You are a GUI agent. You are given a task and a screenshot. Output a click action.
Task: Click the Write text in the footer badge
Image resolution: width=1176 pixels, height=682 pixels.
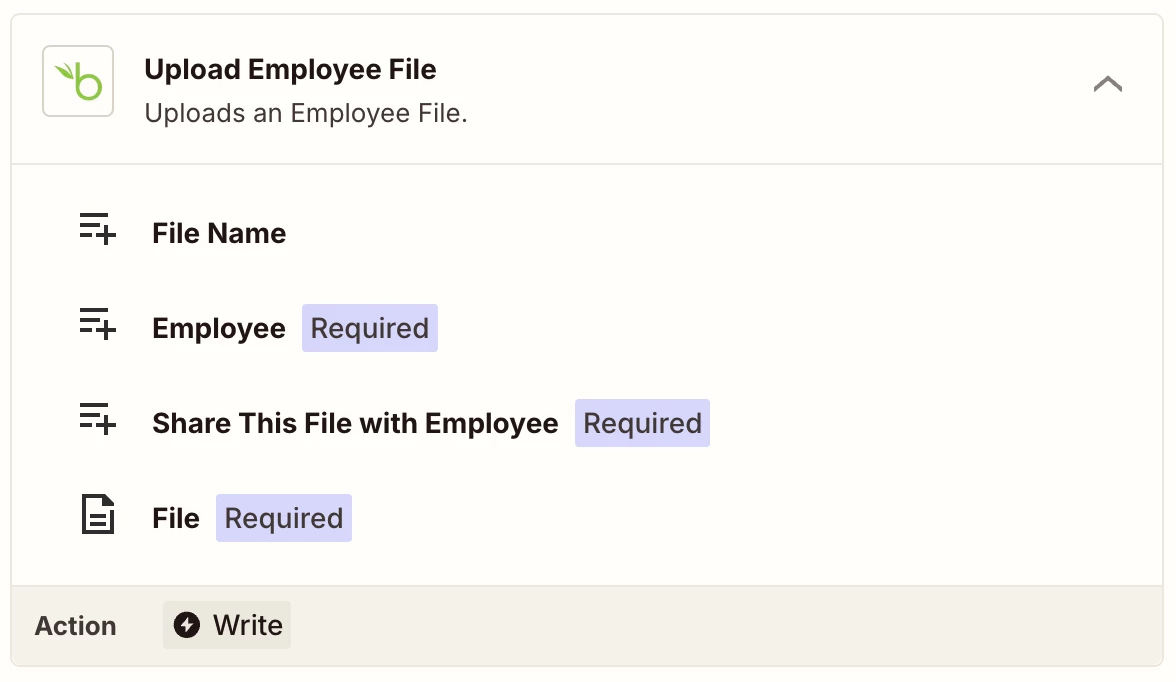click(248, 626)
